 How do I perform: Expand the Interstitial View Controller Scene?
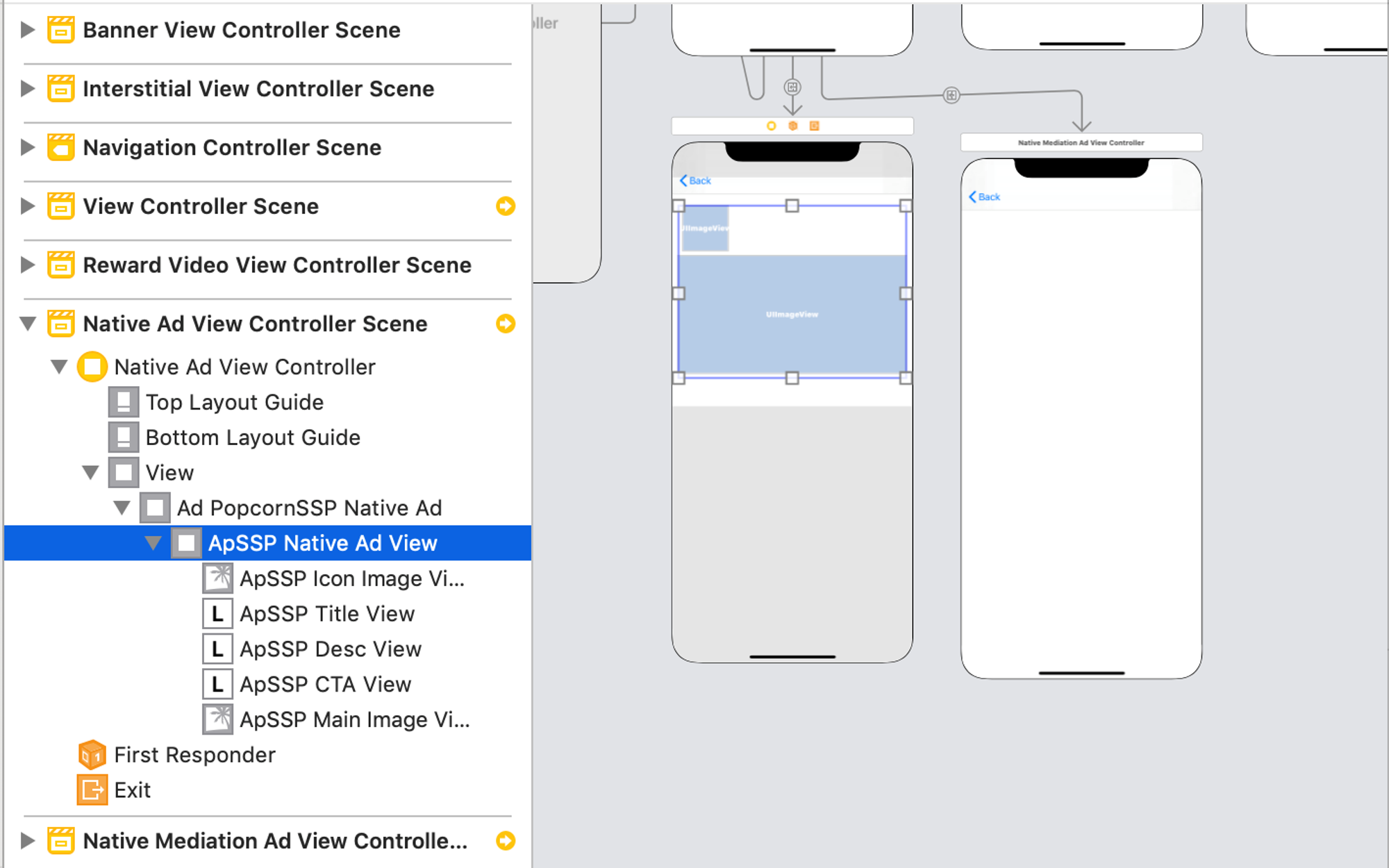[28, 89]
